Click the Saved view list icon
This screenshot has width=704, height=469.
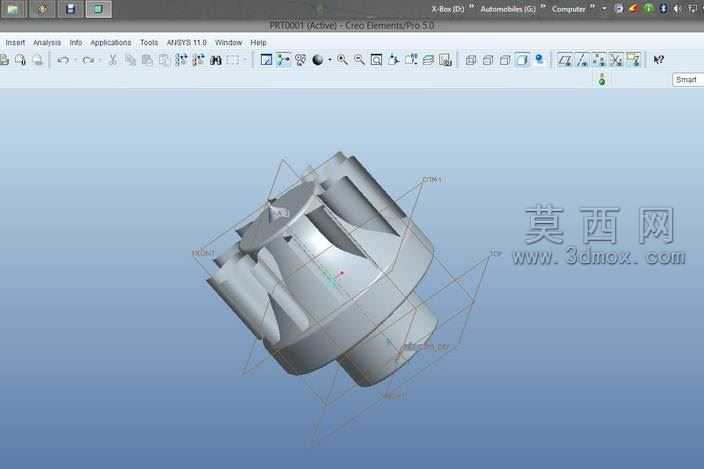pos(411,60)
